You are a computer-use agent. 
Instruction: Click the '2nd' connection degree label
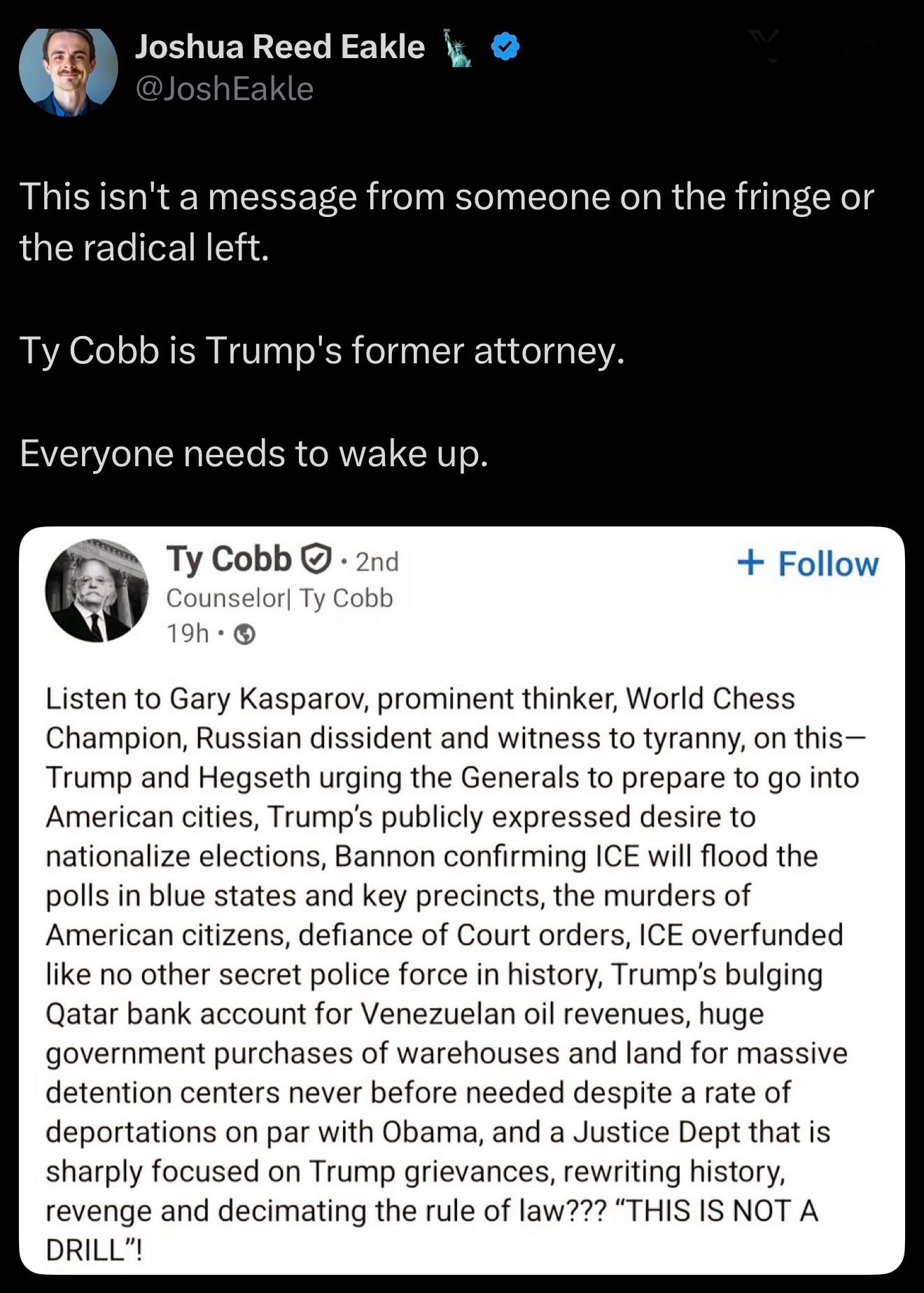pyautogui.click(x=377, y=561)
